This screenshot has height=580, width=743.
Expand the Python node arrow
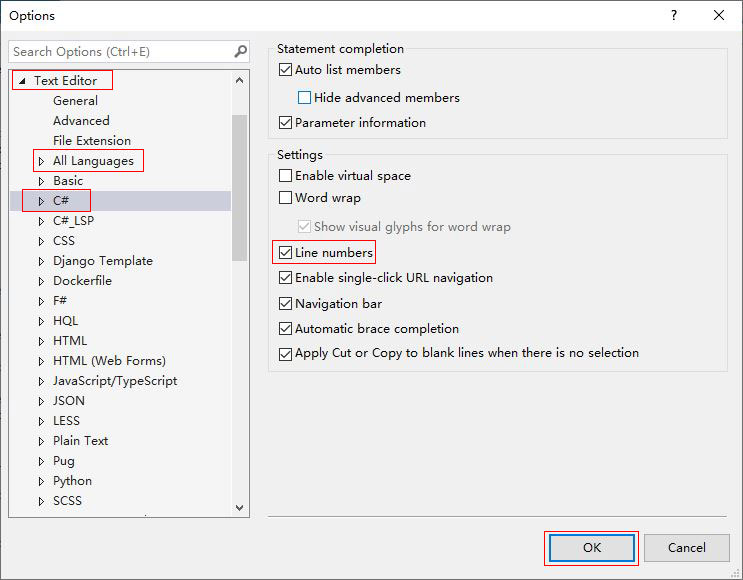pos(41,481)
